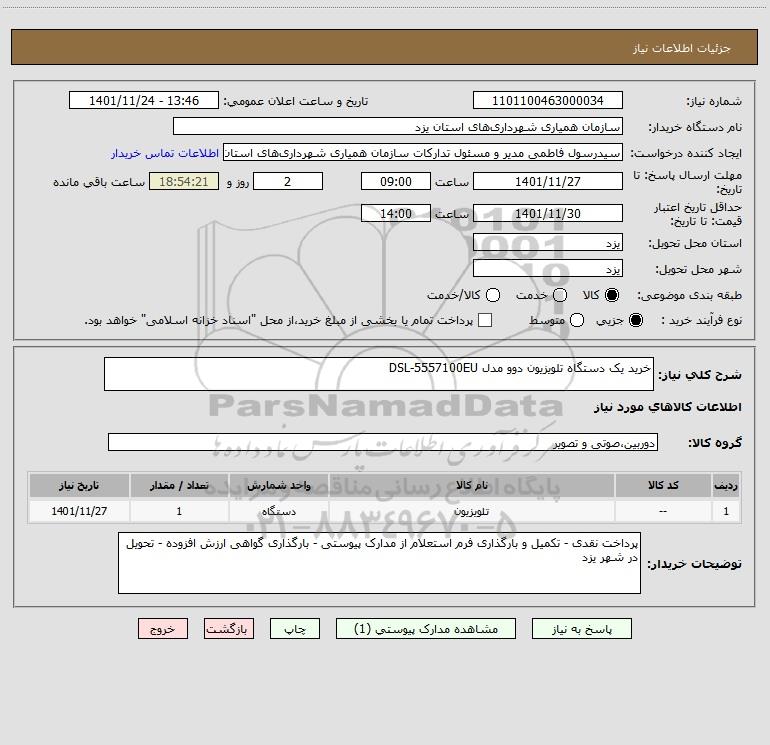Choose the جزیی purchase type radio
This screenshot has height=745, width=770.
(636, 320)
